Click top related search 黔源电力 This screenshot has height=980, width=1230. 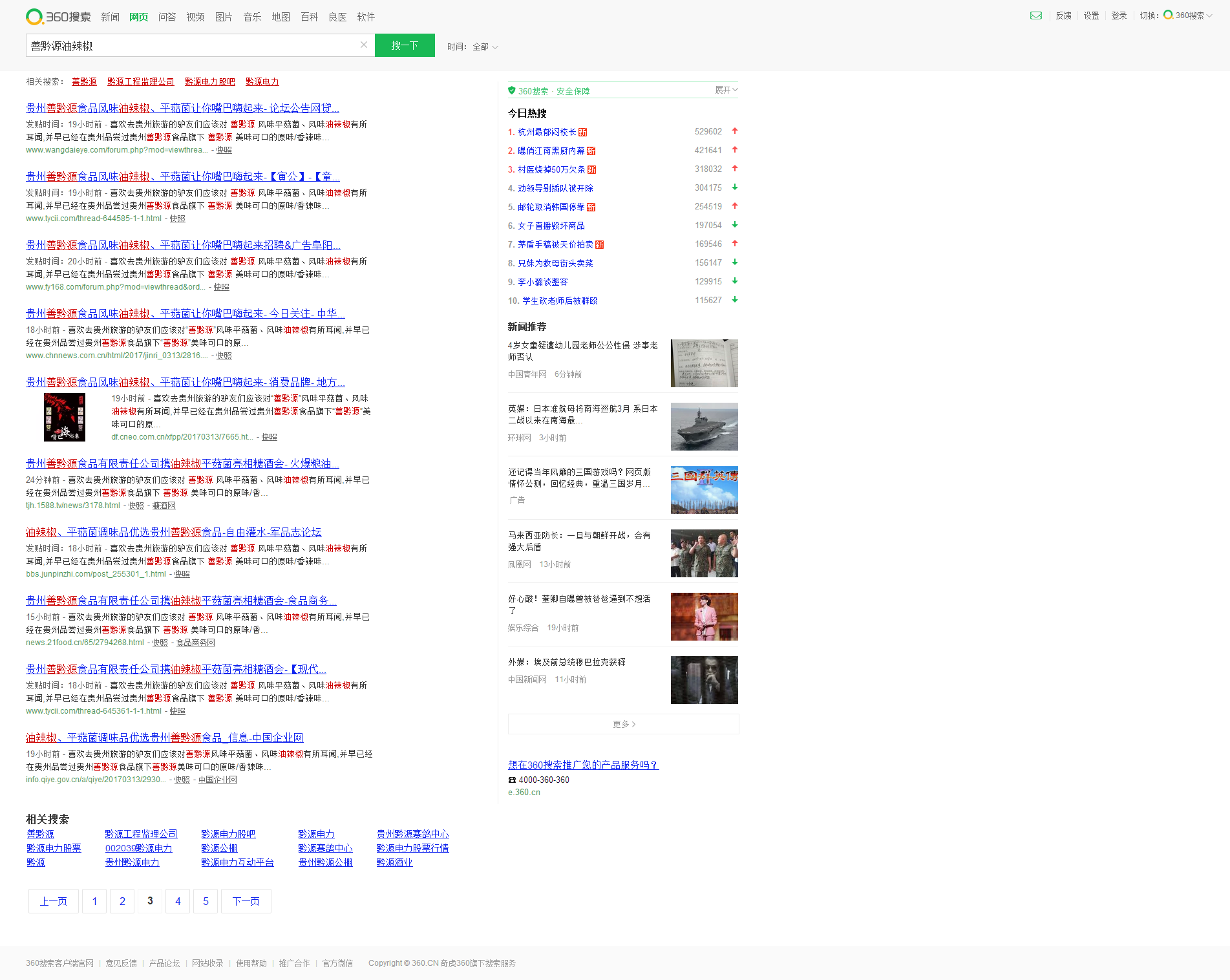click(262, 81)
